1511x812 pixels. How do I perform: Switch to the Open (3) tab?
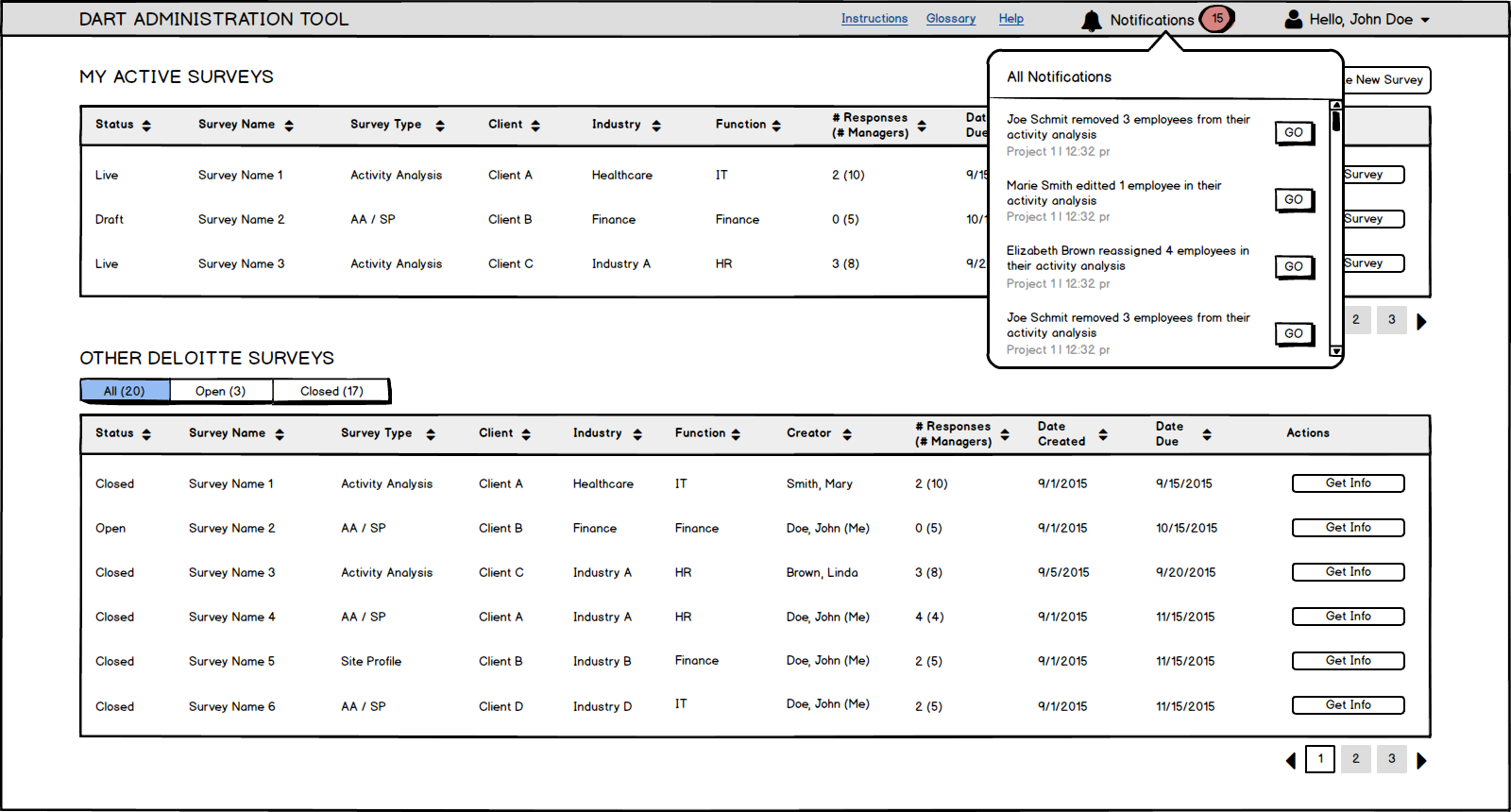pos(221,391)
